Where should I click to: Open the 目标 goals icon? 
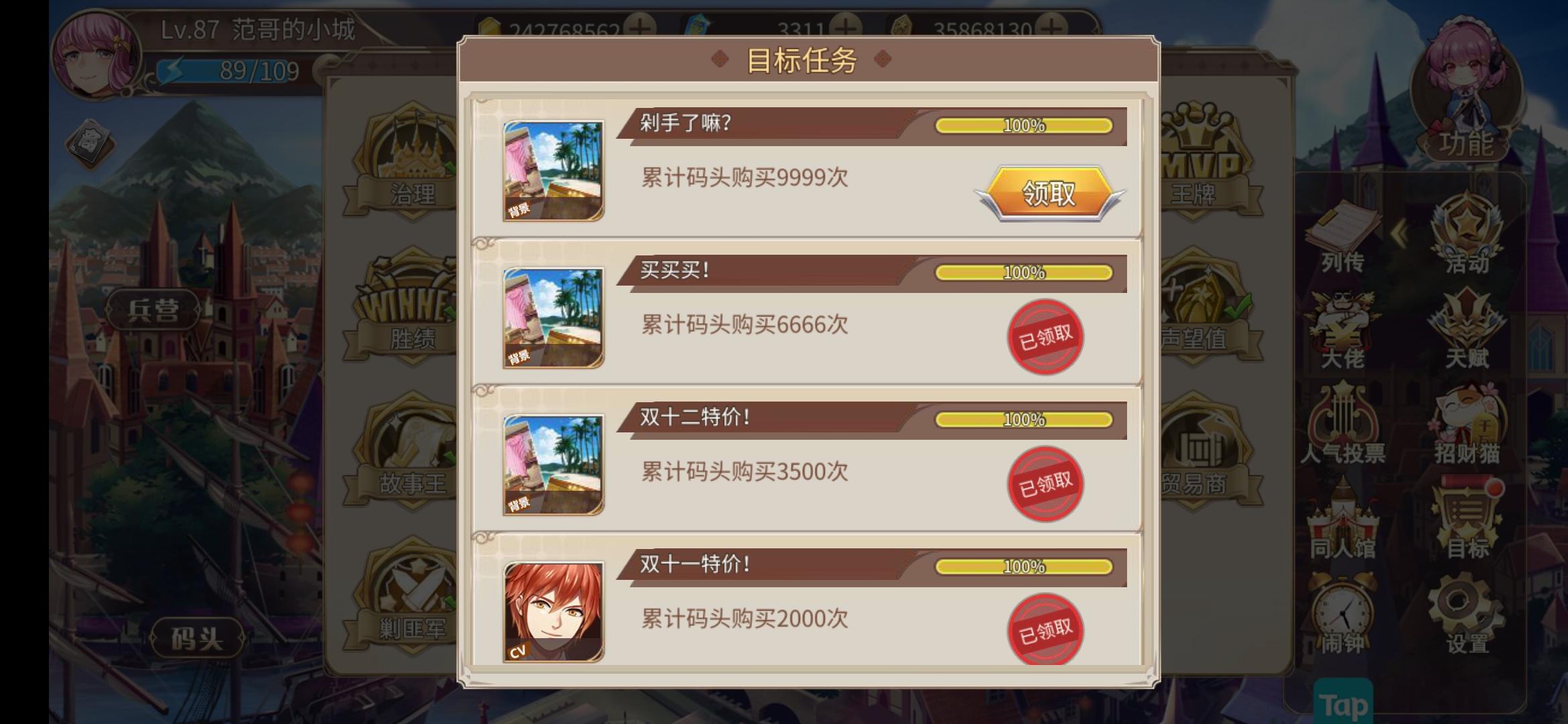[x=1467, y=520]
